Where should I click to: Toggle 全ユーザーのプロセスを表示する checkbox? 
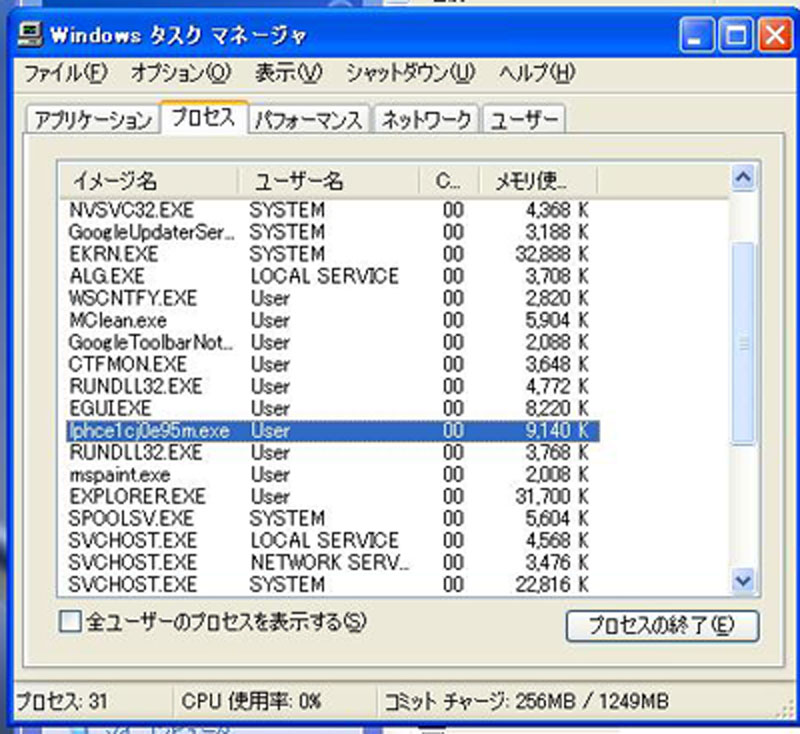pyautogui.click(x=70, y=622)
